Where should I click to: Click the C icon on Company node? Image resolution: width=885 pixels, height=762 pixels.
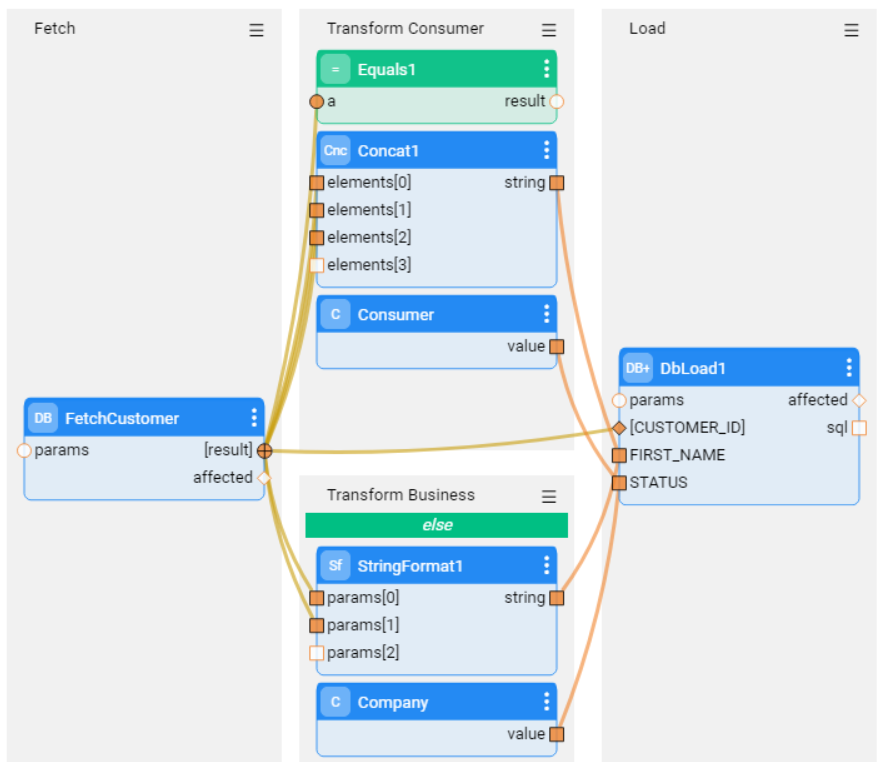pyautogui.click(x=335, y=703)
